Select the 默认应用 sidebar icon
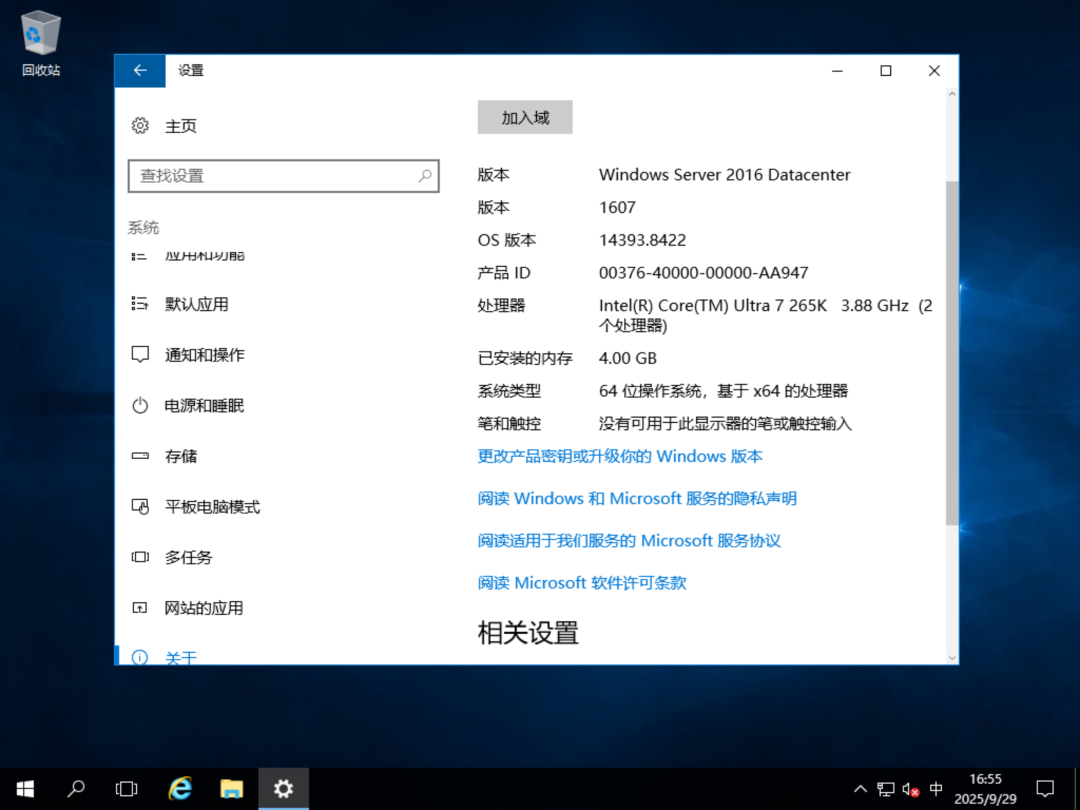Viewport: 1080px width, 810px height. pos(140,304)
